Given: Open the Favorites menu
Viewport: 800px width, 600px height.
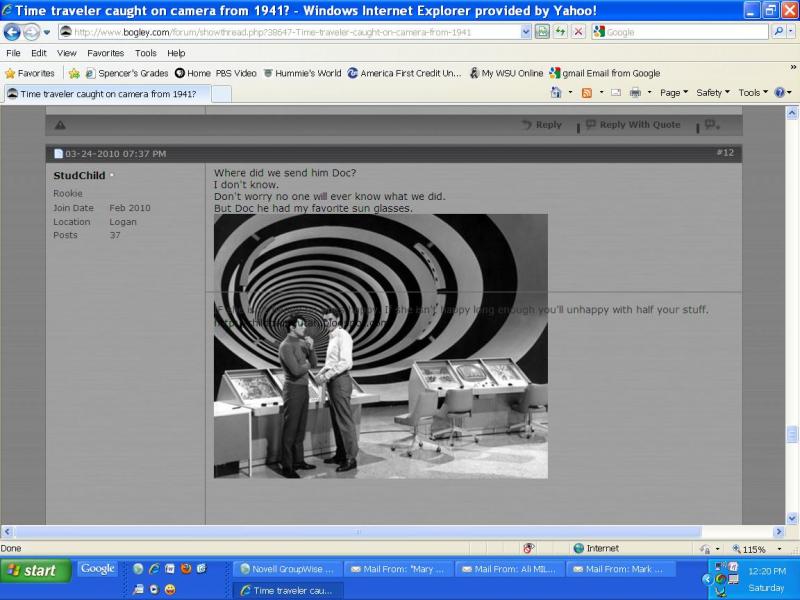Looking at the screenshot, I should click(106, 53).
